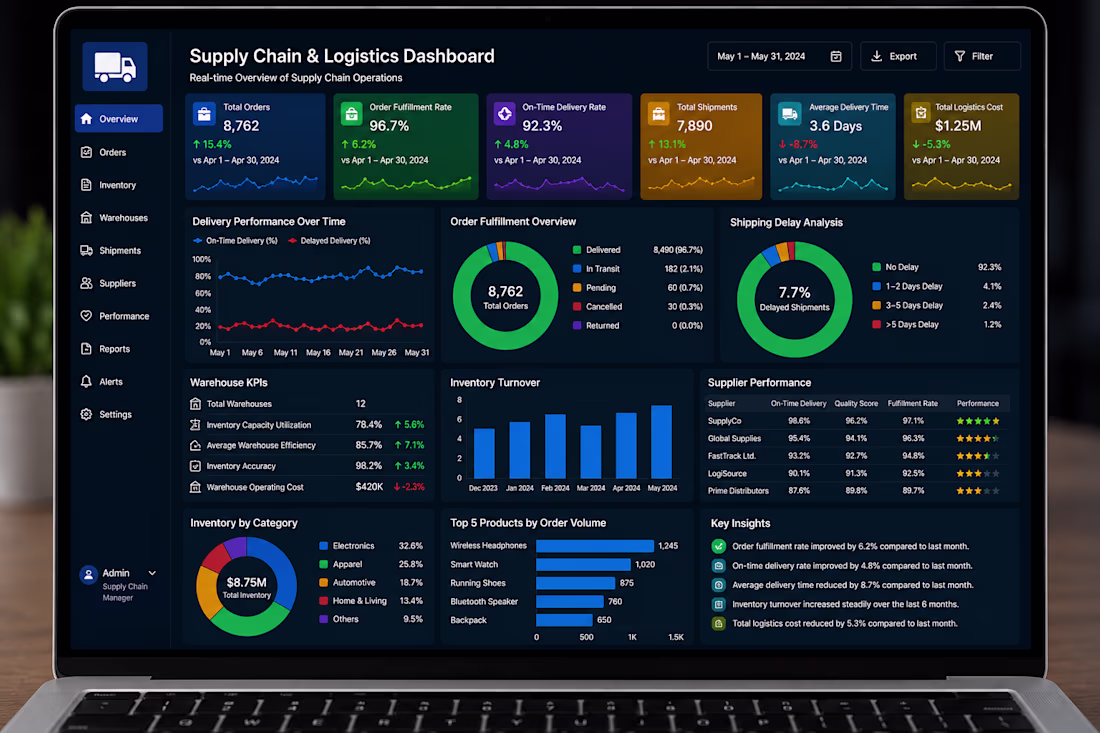
Task: Click the Admin user avatar
Action: (x=88, y=575)
